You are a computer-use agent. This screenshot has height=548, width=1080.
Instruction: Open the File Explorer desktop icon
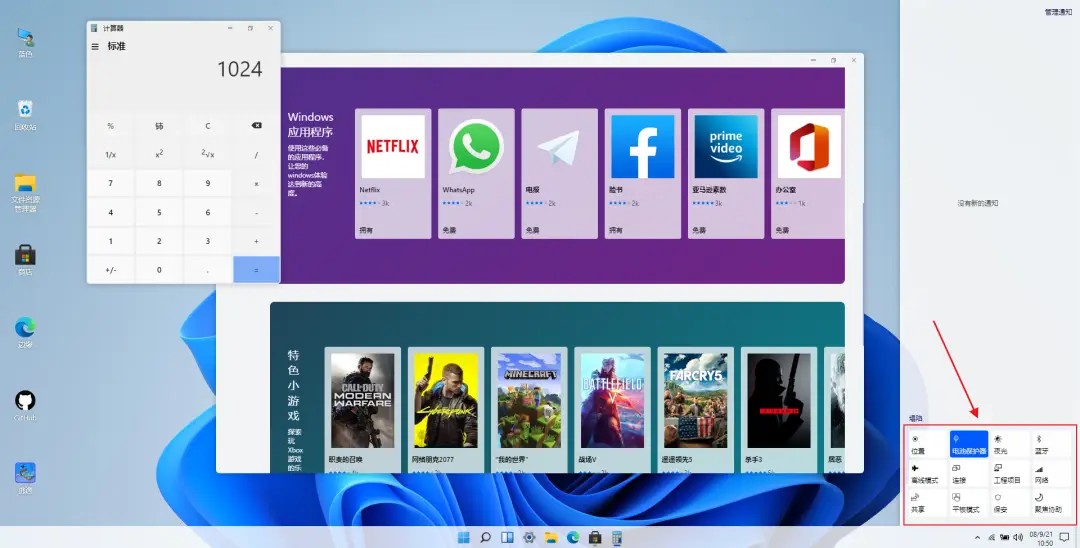(x=25, y=193)
